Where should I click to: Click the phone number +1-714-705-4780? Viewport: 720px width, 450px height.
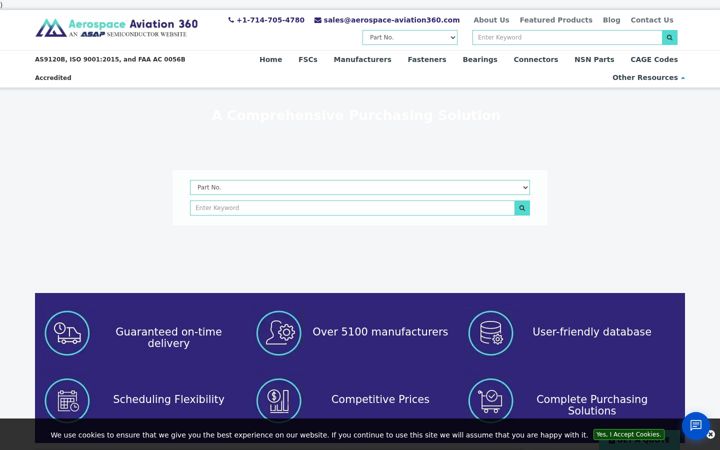[x=270, y=20]
